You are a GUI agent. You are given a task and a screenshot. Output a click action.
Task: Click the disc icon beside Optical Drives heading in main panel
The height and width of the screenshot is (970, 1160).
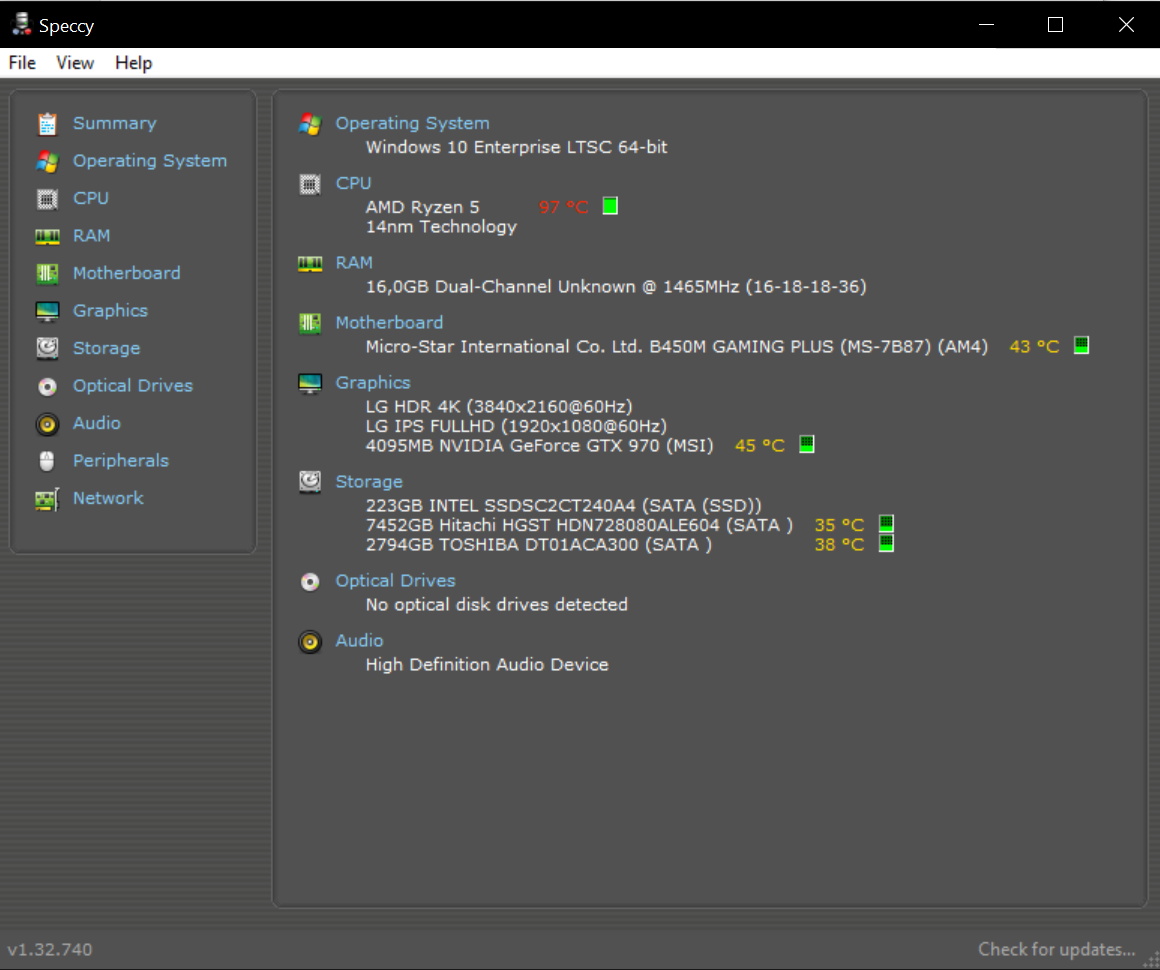pyautogui.click(x=310, y=582)
